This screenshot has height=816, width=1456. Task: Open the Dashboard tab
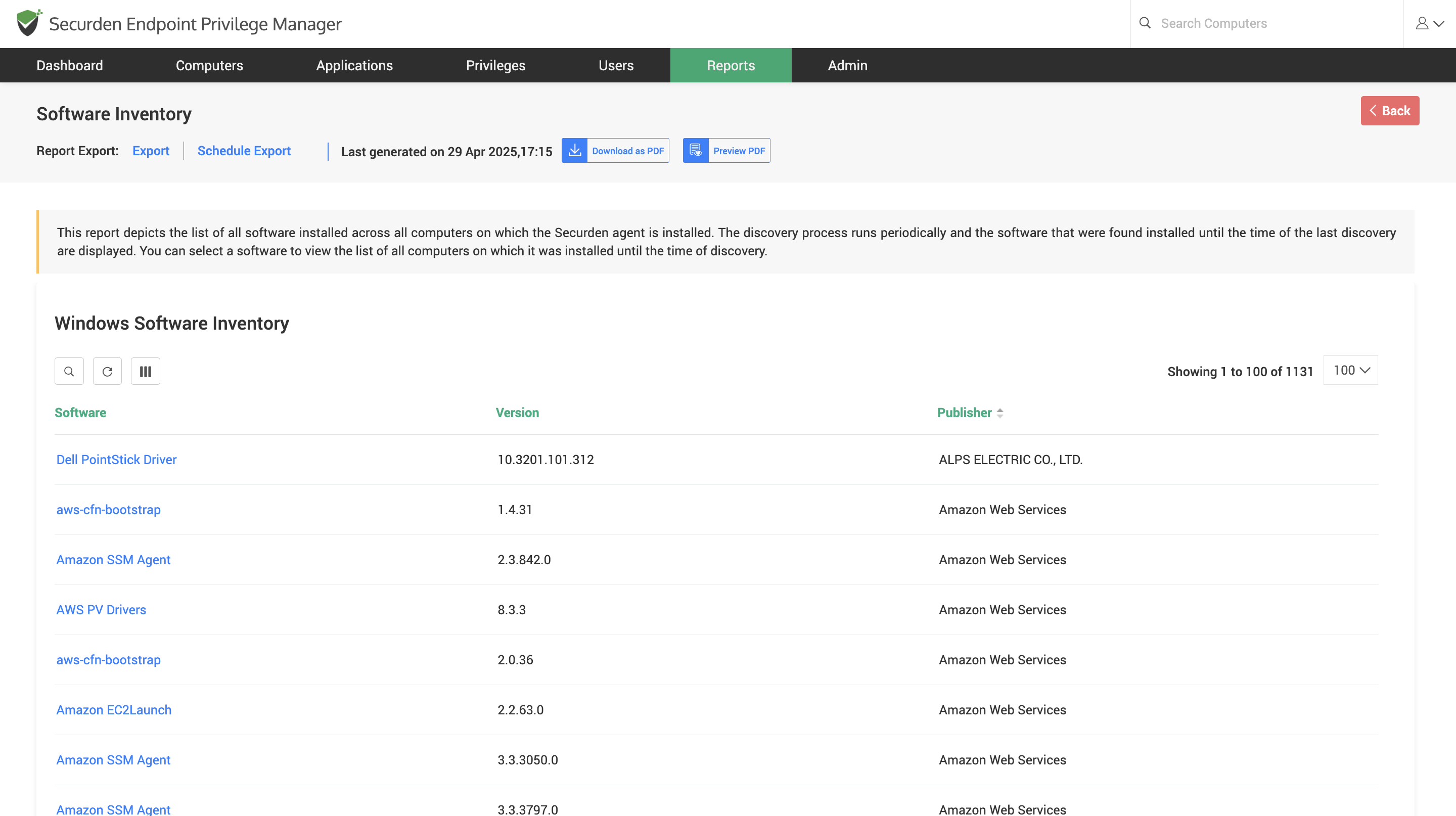tap(70, 65)
